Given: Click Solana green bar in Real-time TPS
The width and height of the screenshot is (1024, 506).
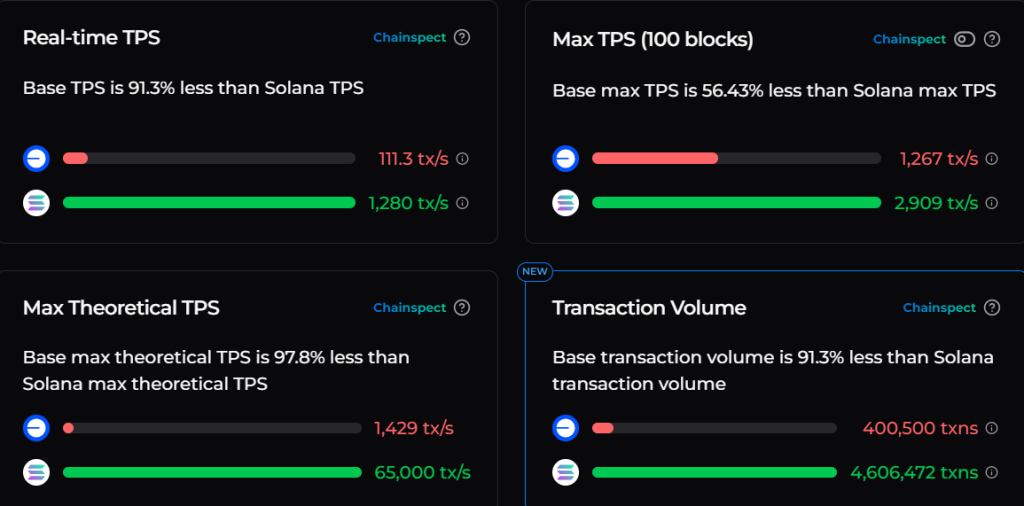Looking at the screenshot, I should (209, 203).
